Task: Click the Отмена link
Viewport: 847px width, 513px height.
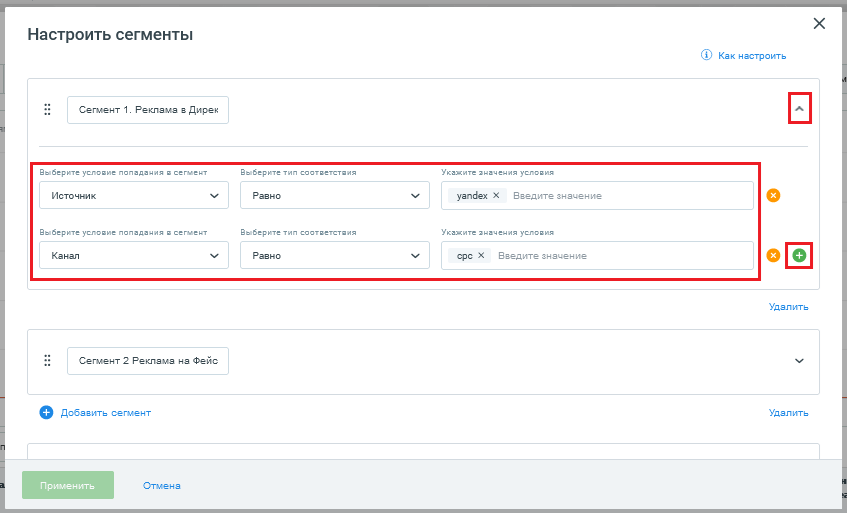Action: (162, 485)
